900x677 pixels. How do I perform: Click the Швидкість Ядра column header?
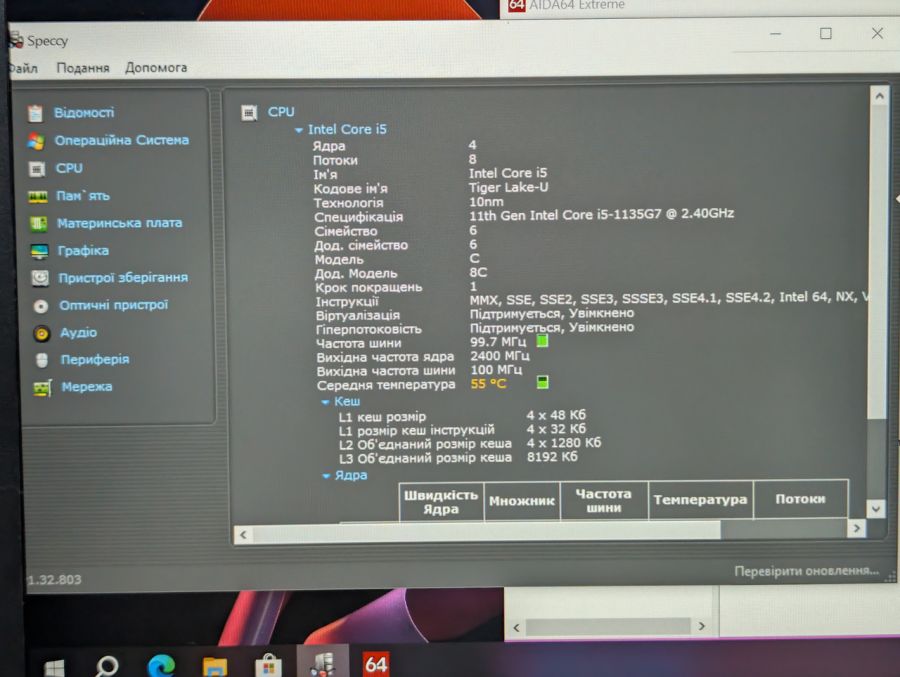441,502
